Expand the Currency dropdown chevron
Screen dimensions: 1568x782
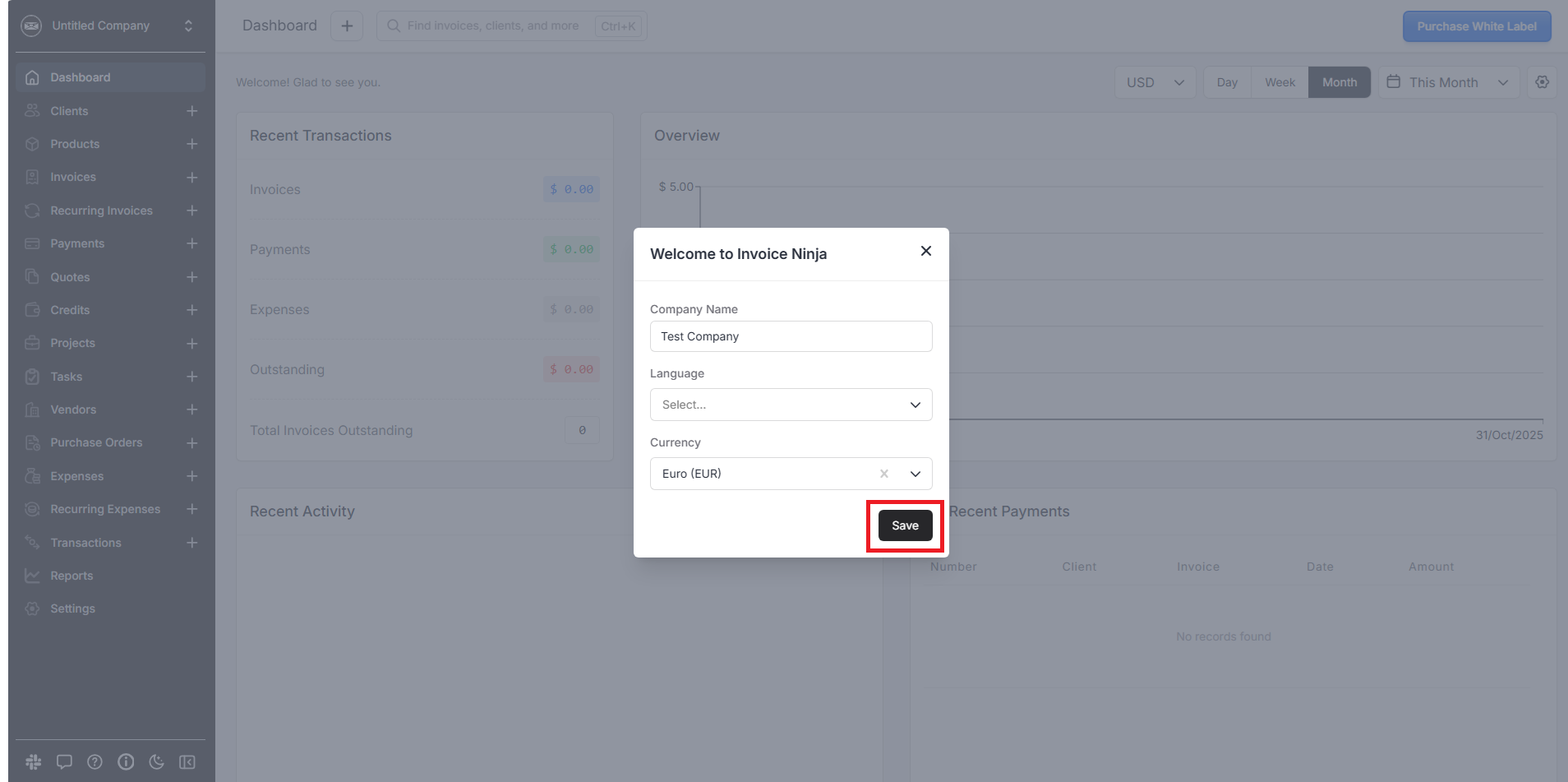click(x=915, y=474)
